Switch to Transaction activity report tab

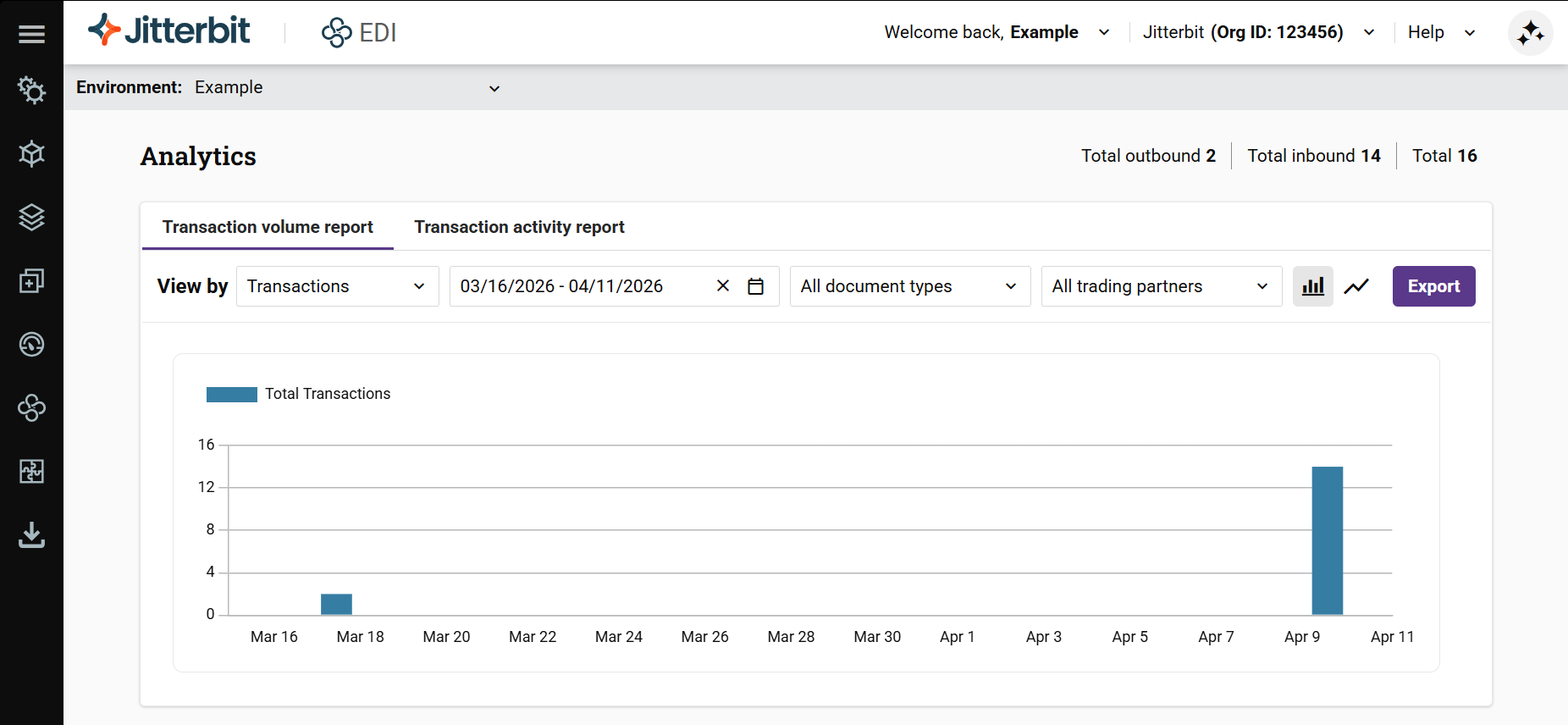519,227
